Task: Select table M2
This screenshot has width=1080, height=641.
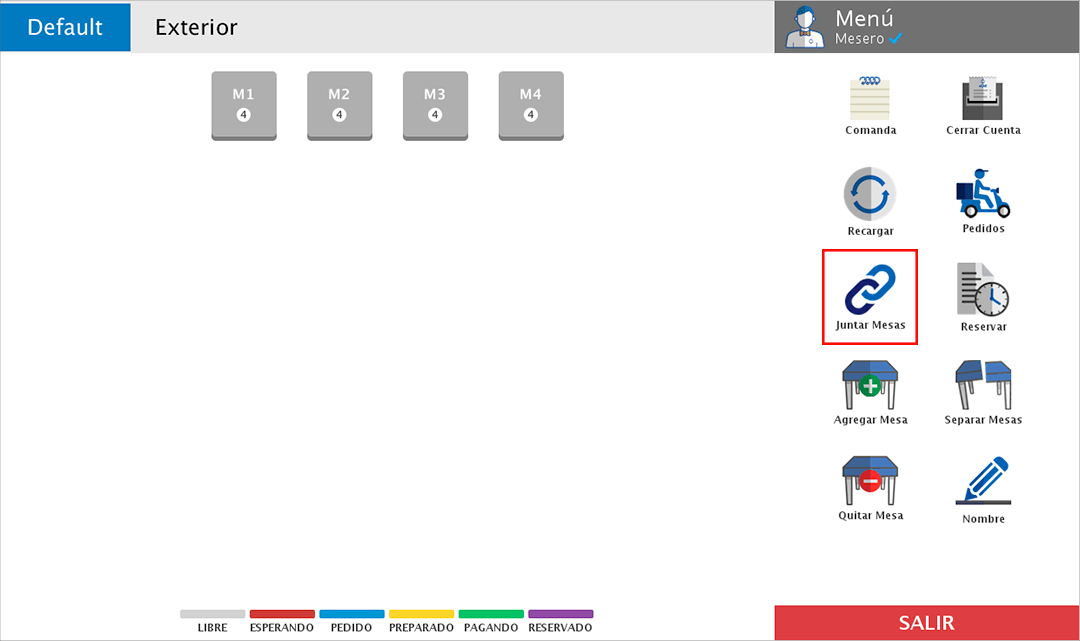Action: point(339,105)
